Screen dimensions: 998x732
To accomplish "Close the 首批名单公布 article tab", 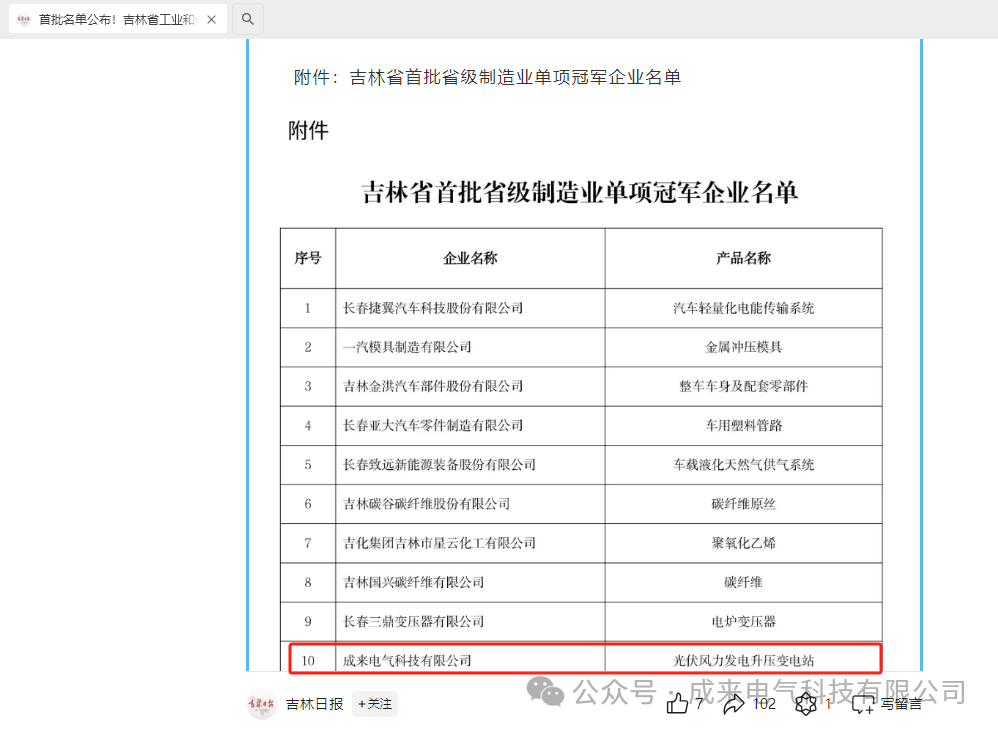I will (212, 20).
